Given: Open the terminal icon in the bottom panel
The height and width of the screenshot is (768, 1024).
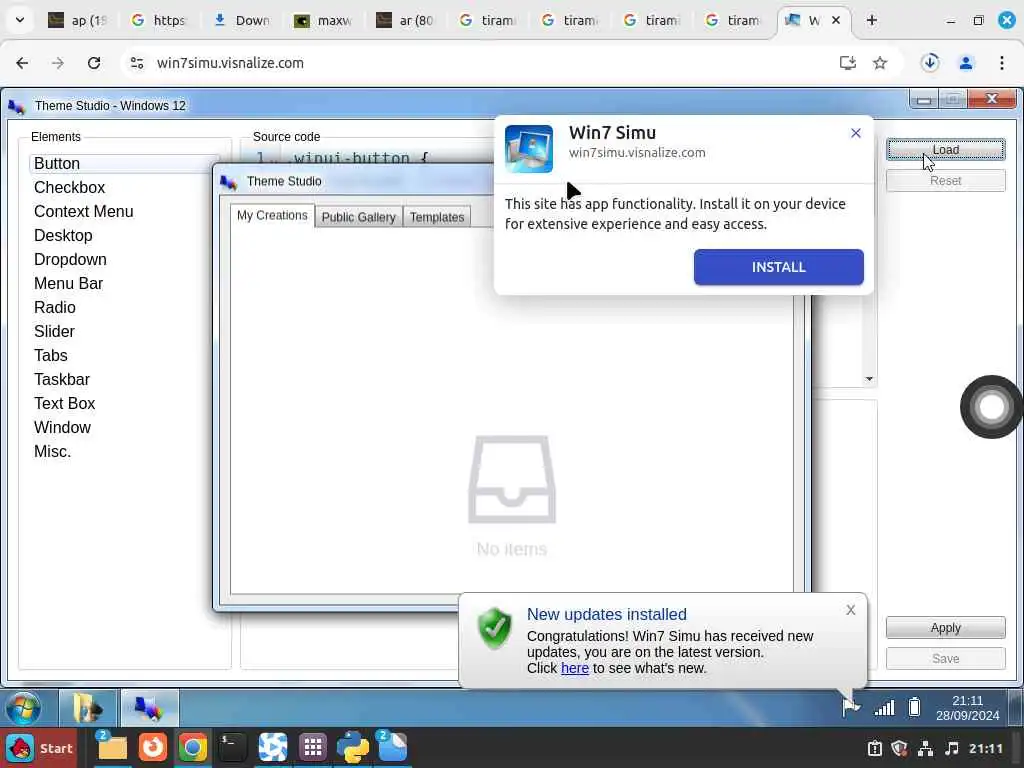Looking at the screenshot, I should 232,748.
